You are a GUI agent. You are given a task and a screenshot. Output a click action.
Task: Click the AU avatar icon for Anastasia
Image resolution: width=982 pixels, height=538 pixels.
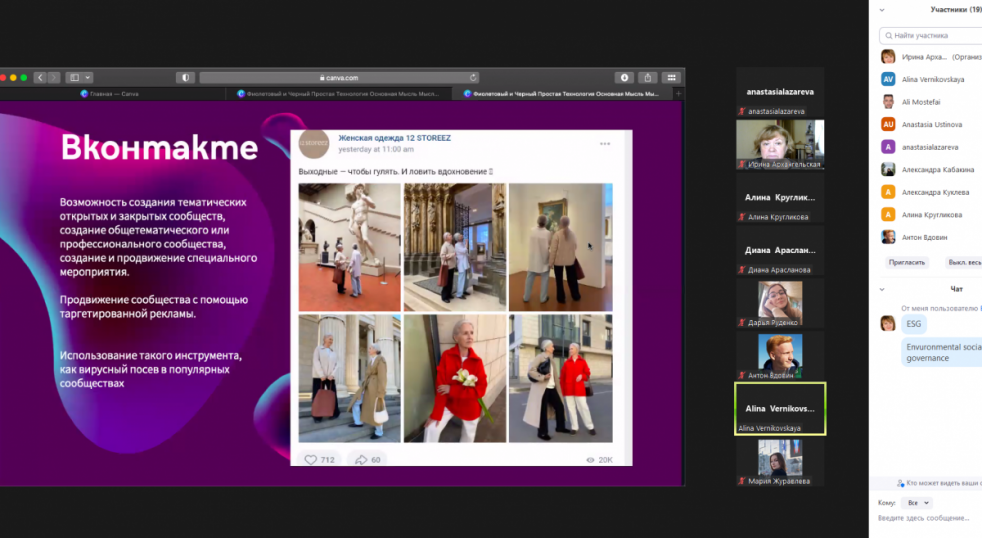888,125
